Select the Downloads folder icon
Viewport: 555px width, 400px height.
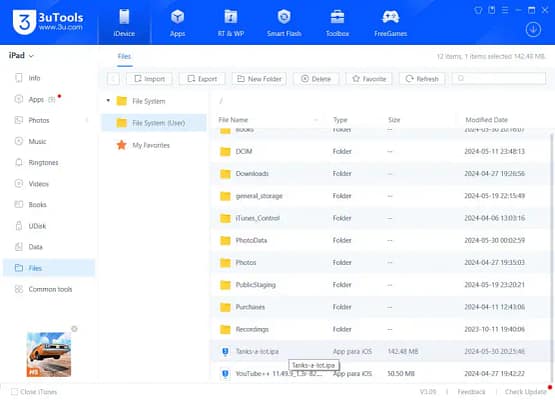pyautogui.click(x=225, y=174)
